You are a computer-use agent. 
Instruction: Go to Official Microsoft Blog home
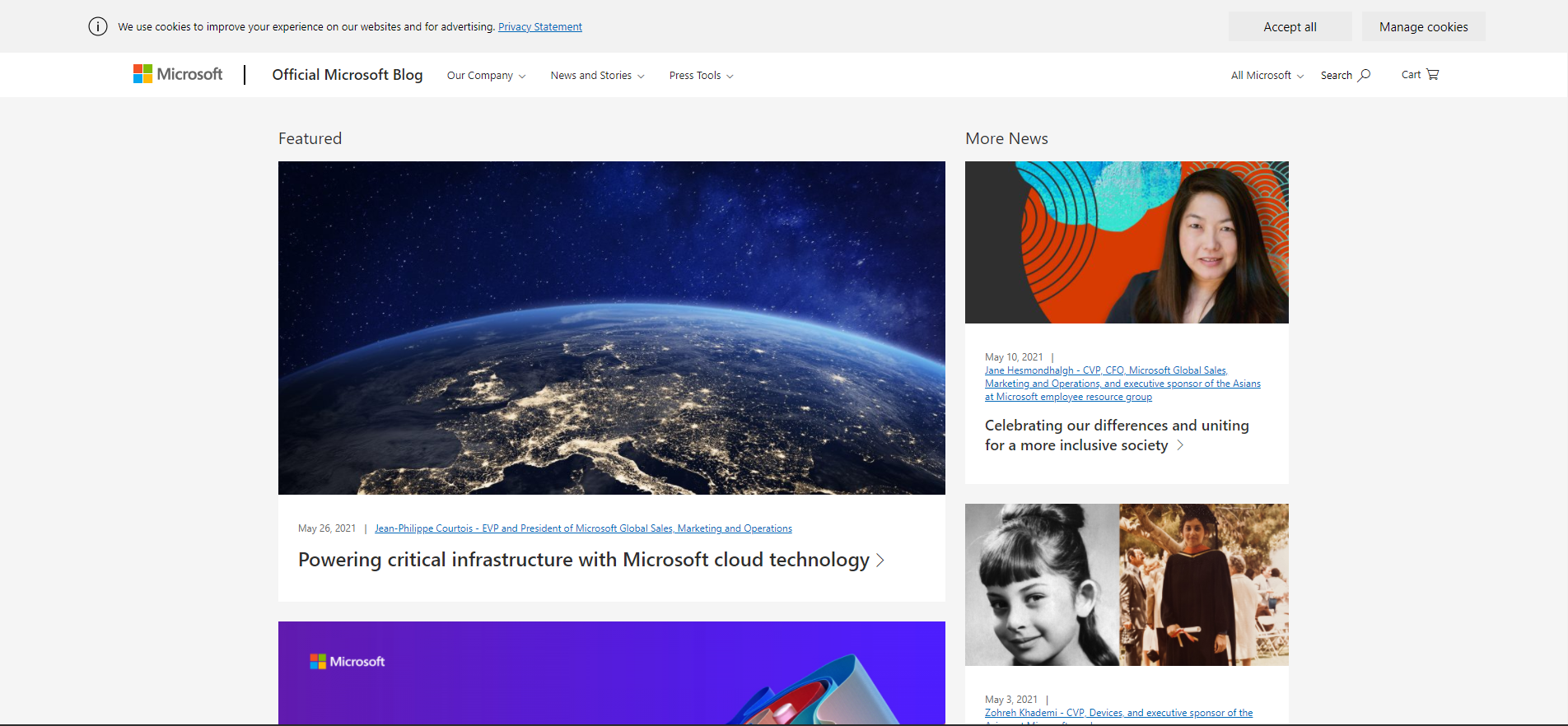coord(348,75)
